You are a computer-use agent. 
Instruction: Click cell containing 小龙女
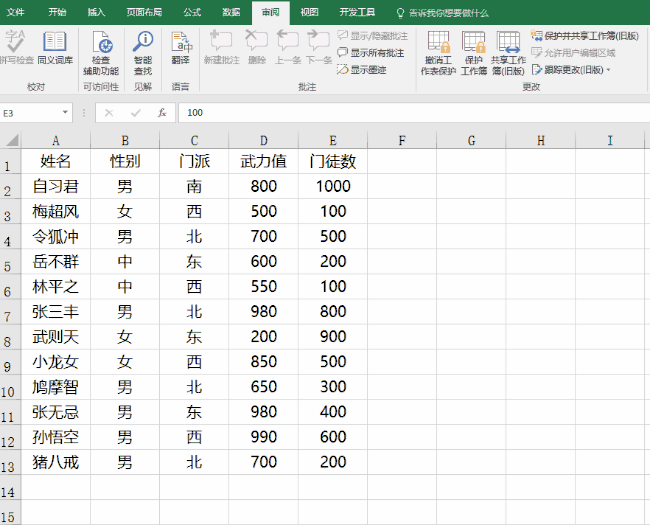click(x=56, y=362)
